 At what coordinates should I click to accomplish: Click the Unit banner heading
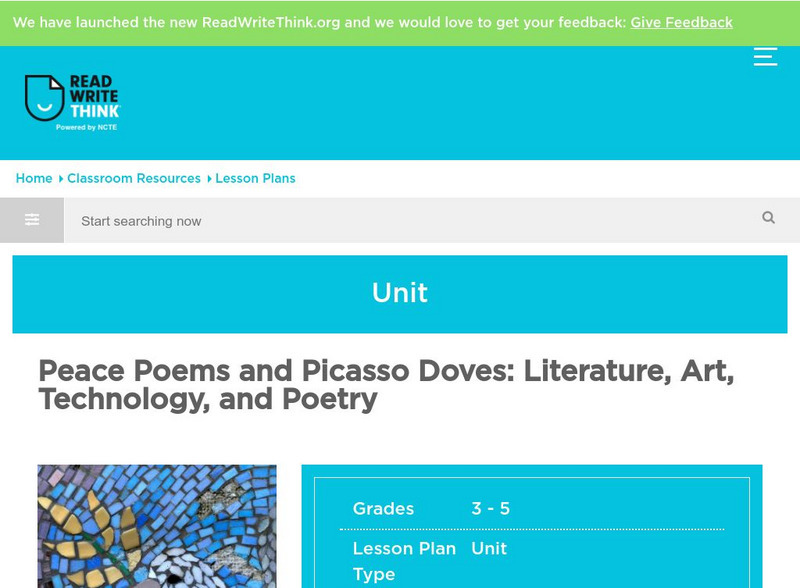tap(400, 293)
